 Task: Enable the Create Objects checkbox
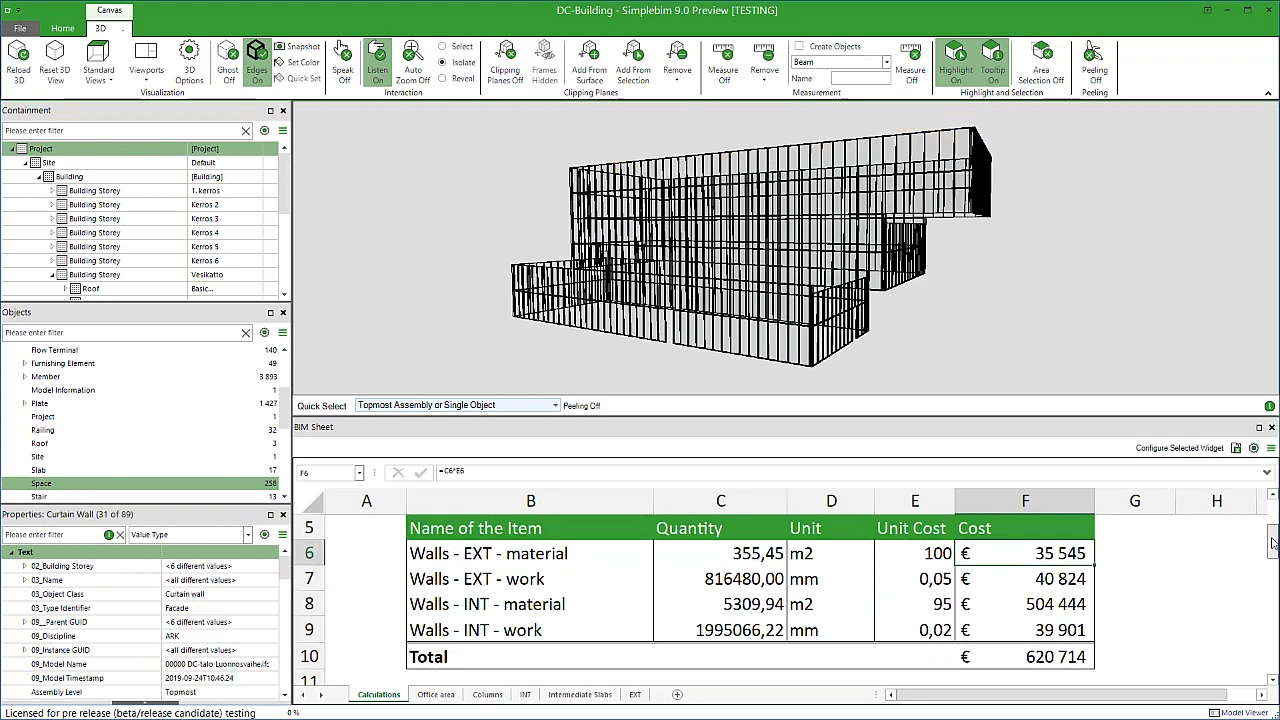tap(799, 46)
